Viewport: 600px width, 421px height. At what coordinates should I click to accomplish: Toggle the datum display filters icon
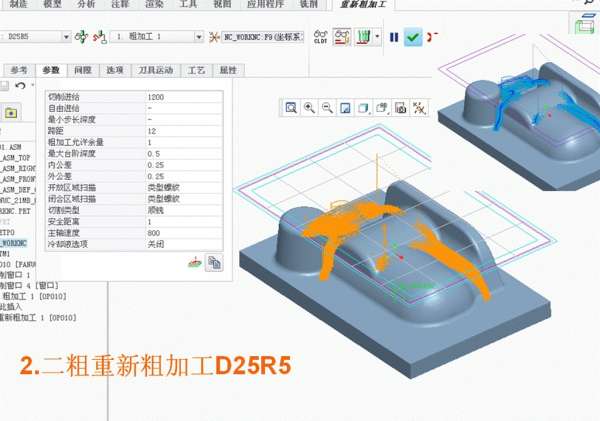click(418, 107)
